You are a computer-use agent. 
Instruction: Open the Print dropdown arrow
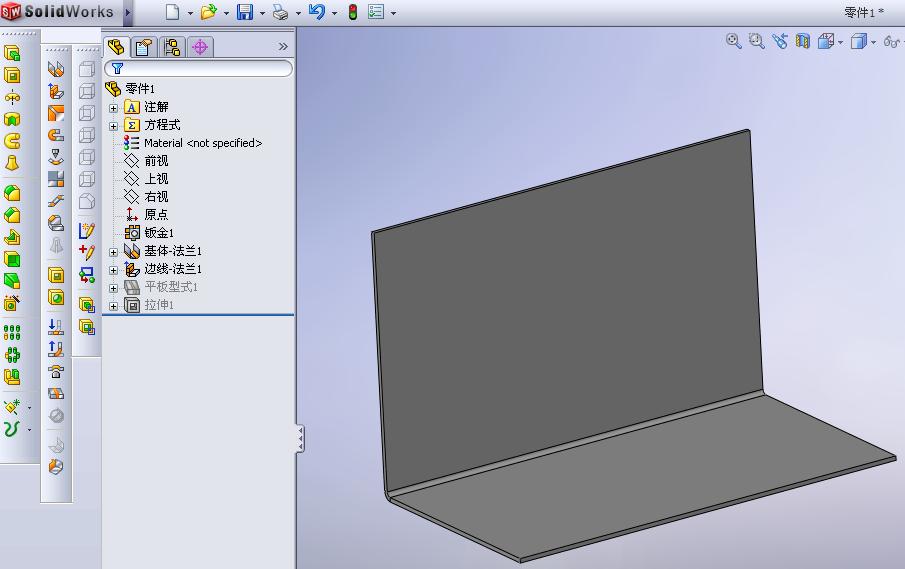(298, 13)
